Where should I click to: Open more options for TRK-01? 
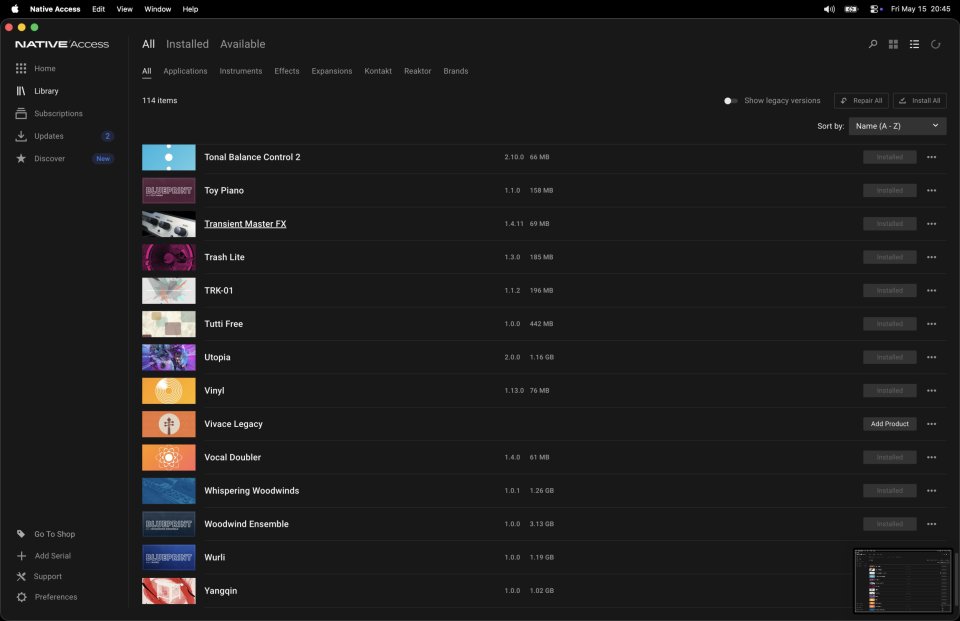pyautogui.click(x=931, y=291)
